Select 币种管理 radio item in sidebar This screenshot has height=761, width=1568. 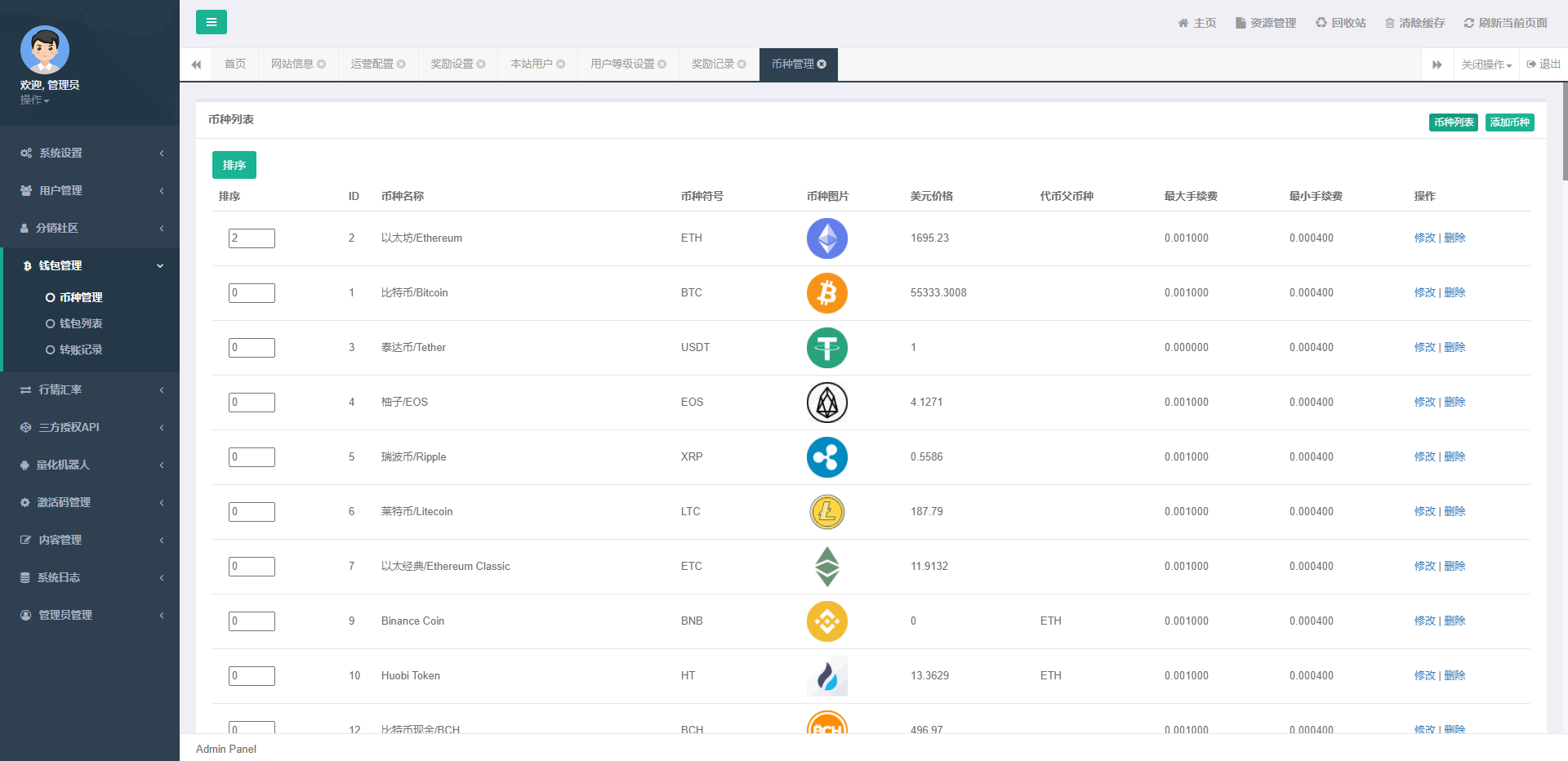(51, 298)
